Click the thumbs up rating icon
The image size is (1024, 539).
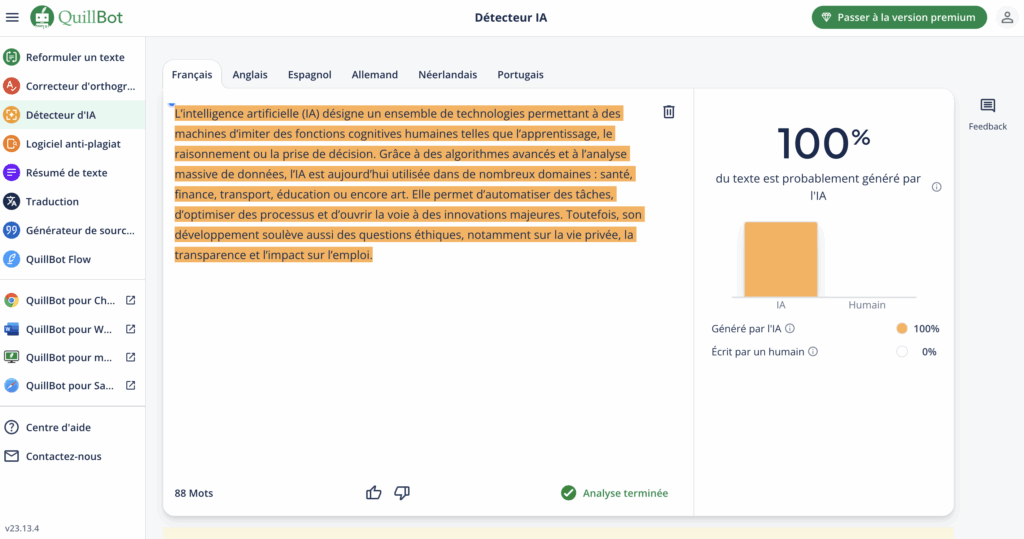(374, 492)
